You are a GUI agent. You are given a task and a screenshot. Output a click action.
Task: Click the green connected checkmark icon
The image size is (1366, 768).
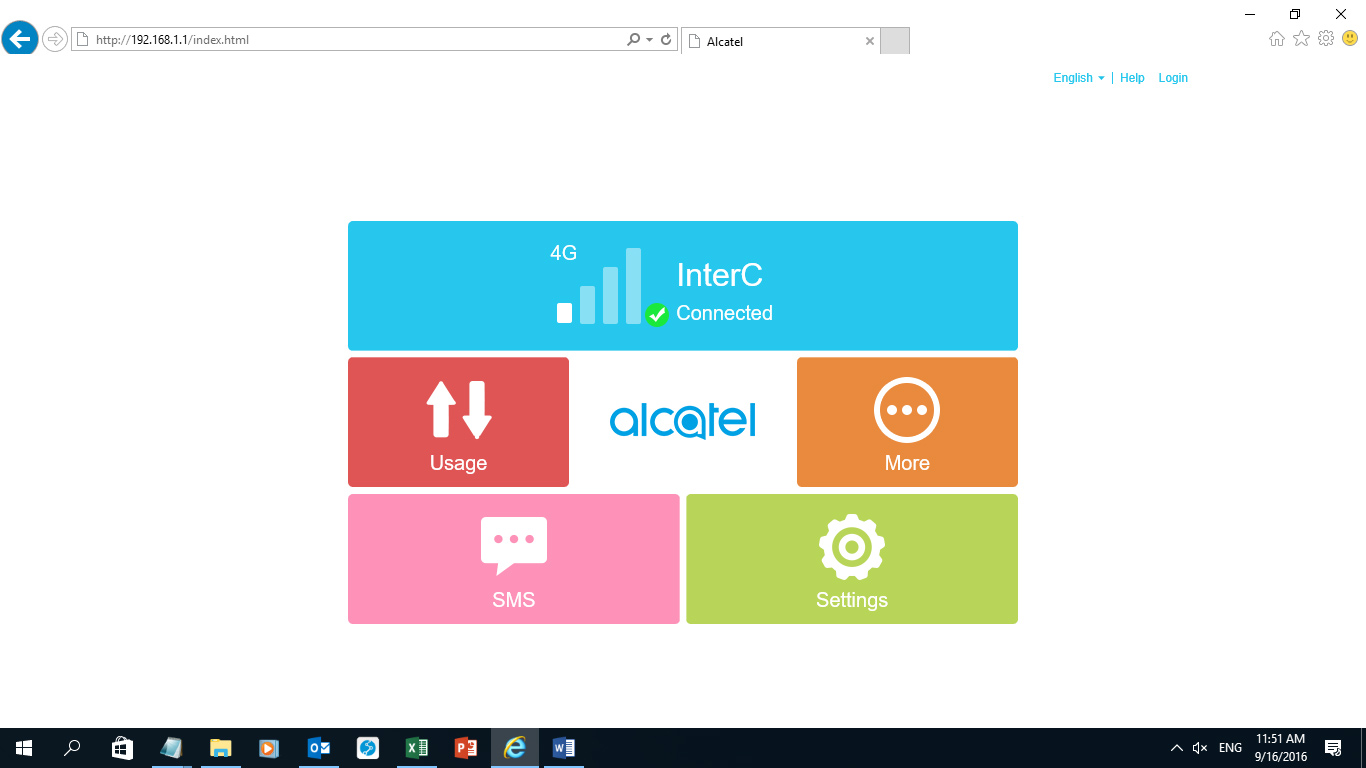click(x=656, y=315)
